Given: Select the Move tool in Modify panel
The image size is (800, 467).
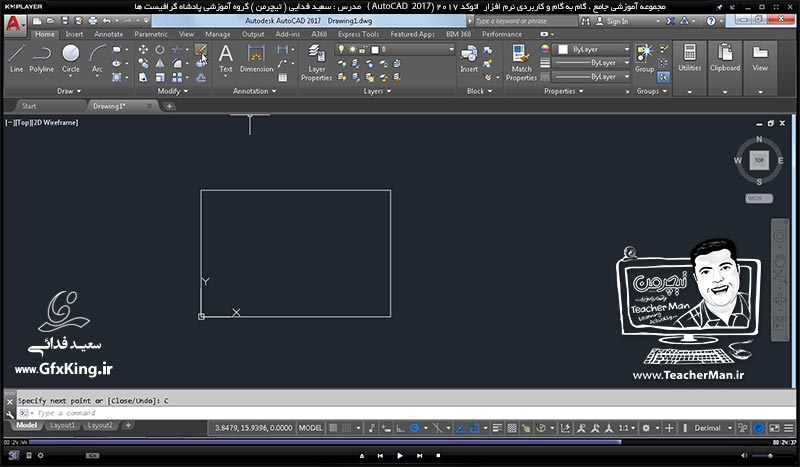Looking at the screenshot, I should (x=143, y=50).
